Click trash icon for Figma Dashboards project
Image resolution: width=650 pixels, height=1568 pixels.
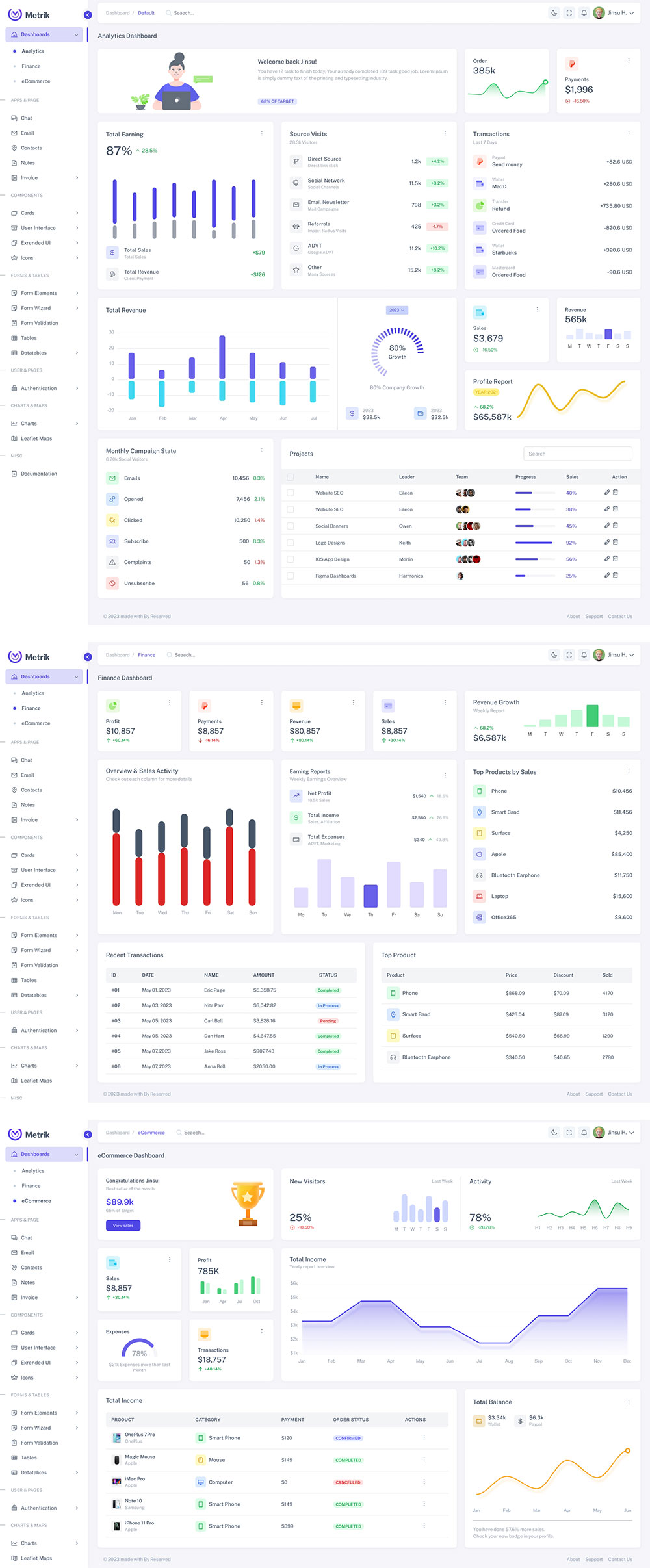[x=615, y=575]
